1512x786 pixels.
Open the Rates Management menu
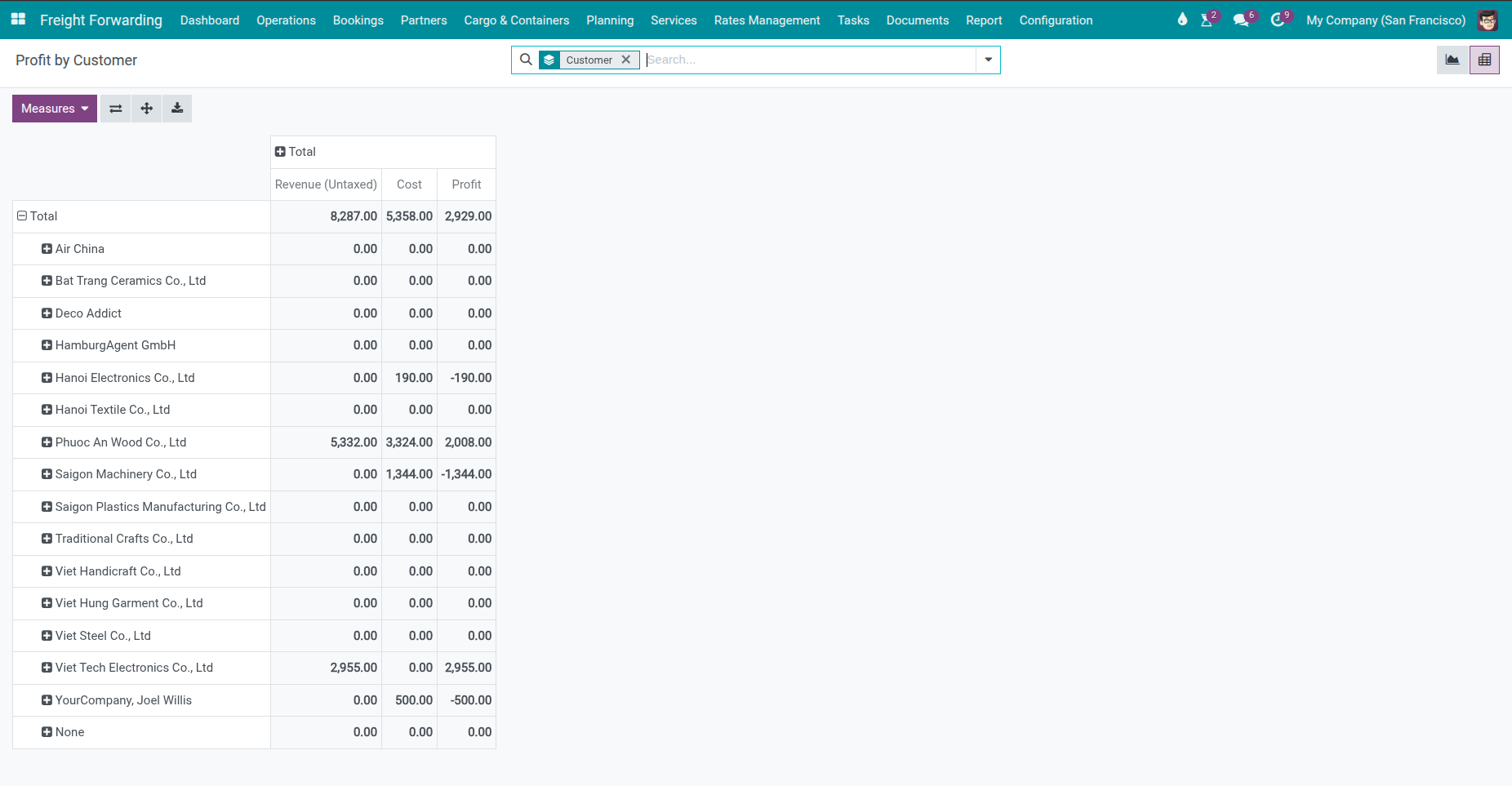click(767, 20)
